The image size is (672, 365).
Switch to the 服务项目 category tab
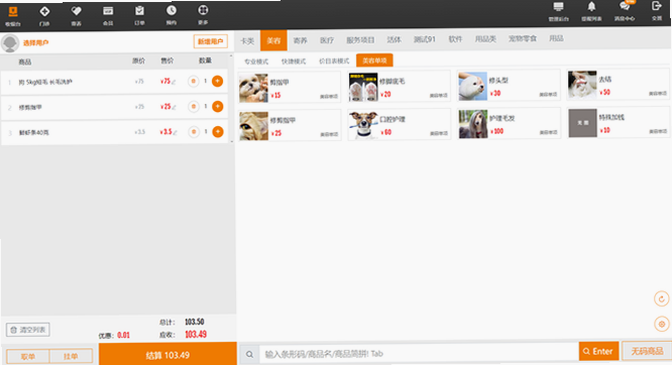[x=360, y=40]
